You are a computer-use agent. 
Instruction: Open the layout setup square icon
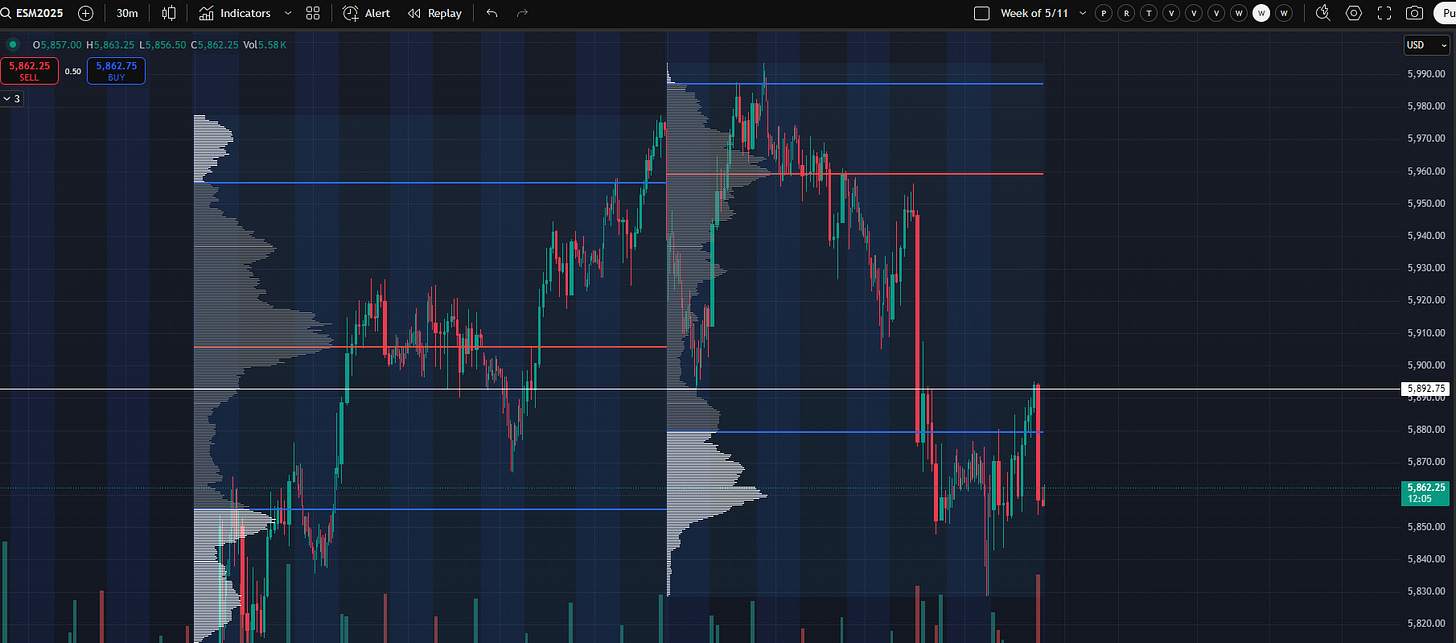(981, 13)
